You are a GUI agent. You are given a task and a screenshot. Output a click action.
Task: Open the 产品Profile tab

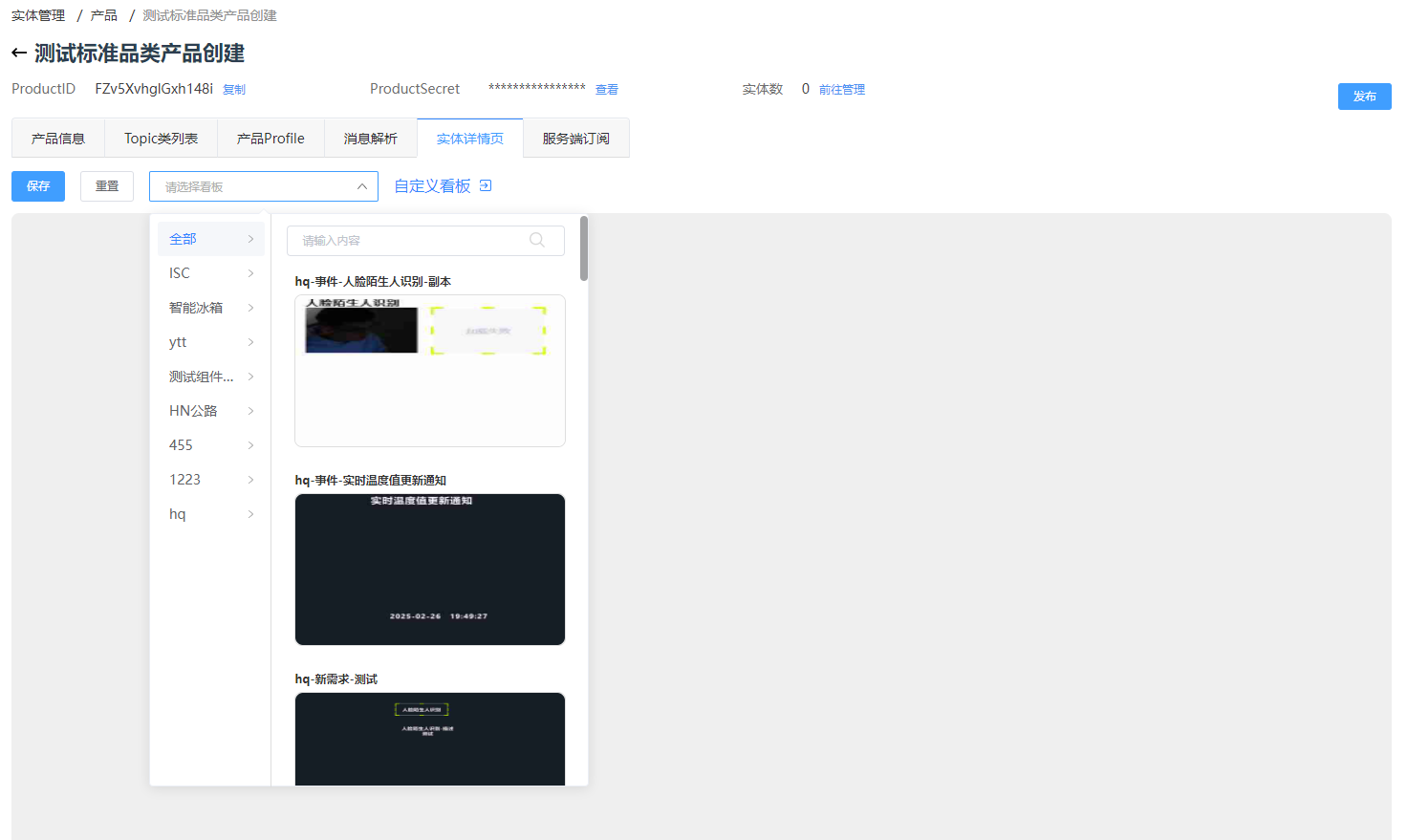click(x=271, y=139)
